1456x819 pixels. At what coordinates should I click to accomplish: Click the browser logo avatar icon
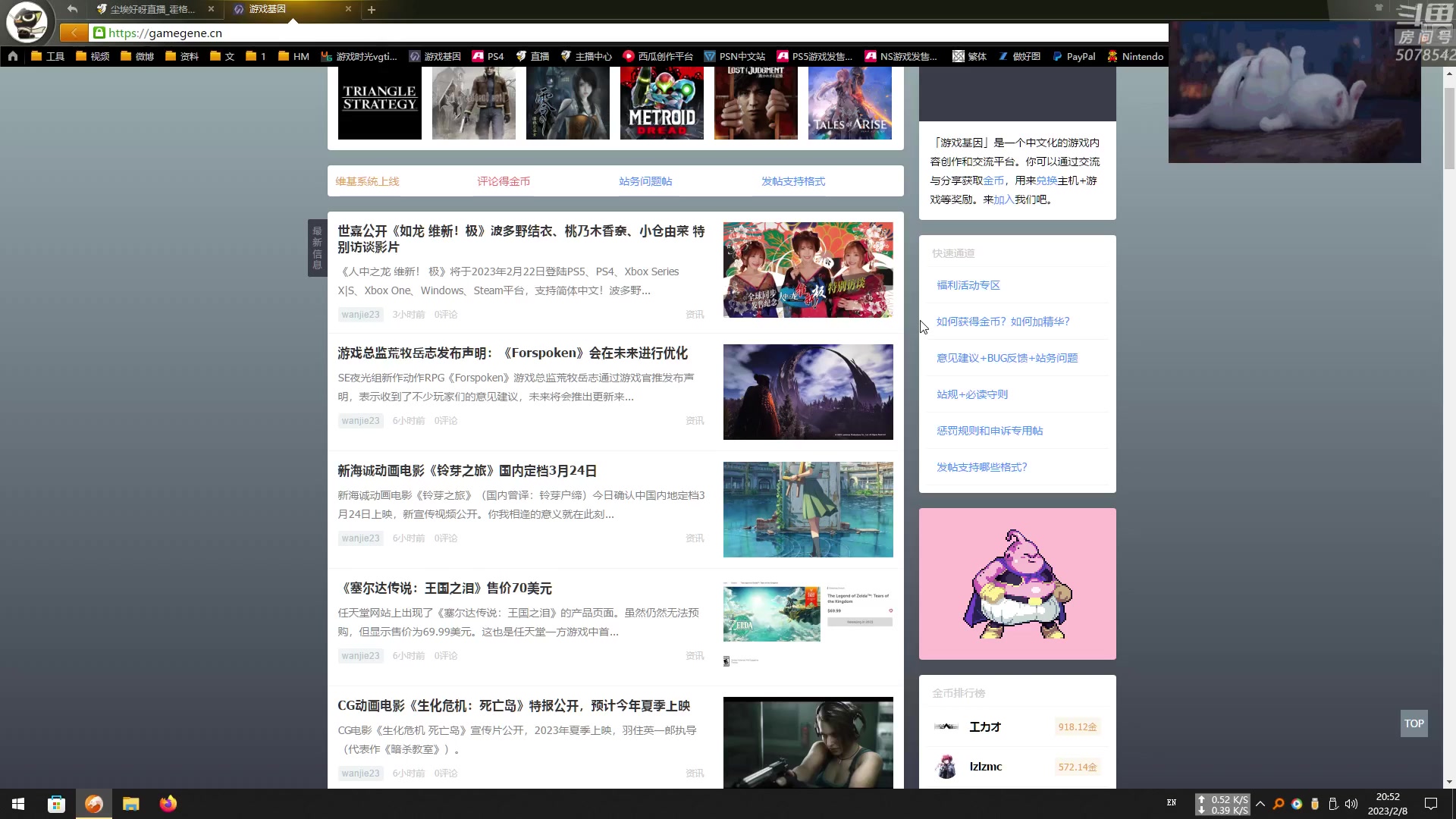point(27,22)
